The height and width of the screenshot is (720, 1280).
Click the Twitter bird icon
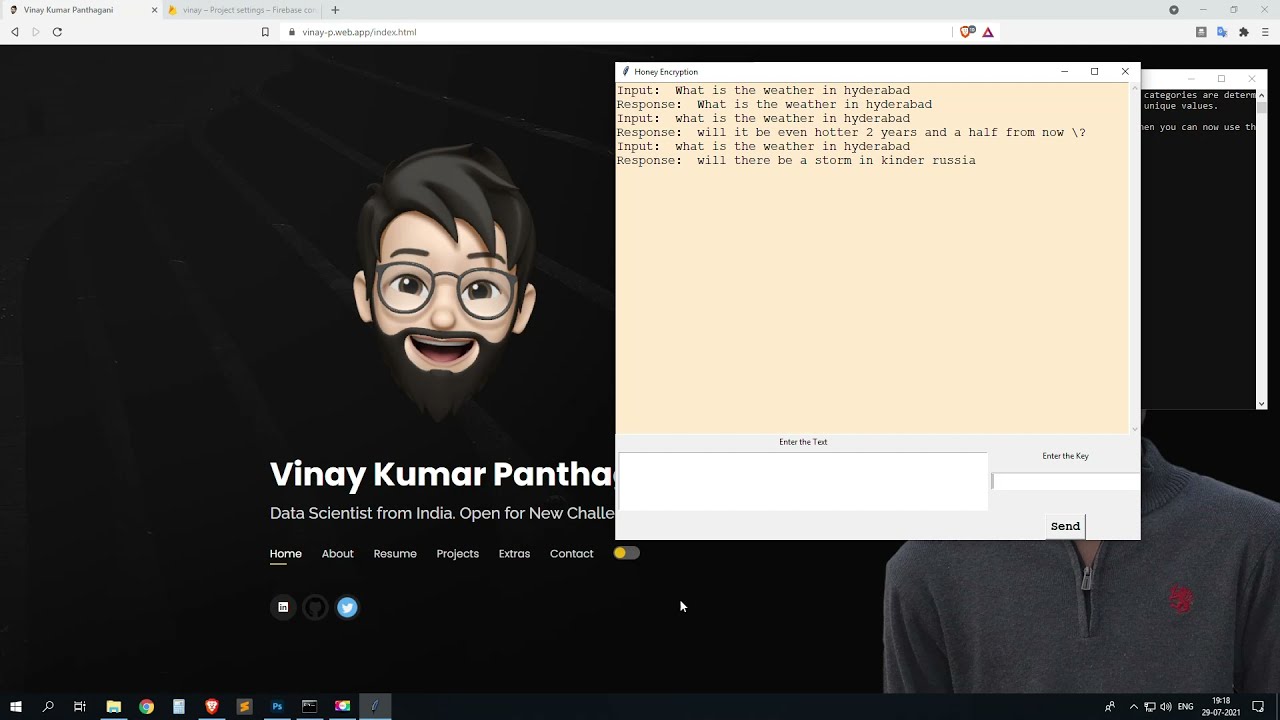pyautogui.click(x=347, y=607)
